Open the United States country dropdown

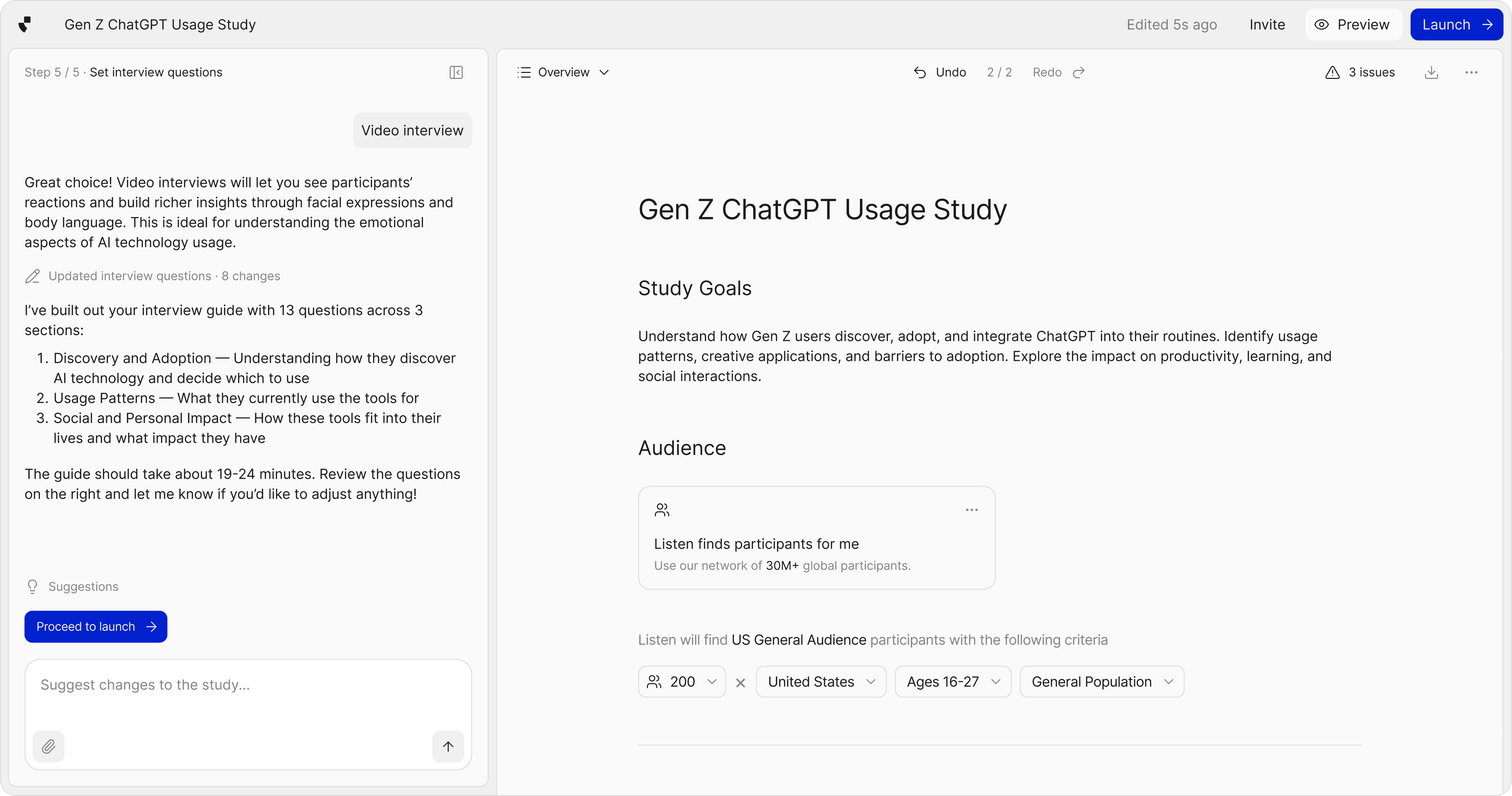[x=820, y=681]
